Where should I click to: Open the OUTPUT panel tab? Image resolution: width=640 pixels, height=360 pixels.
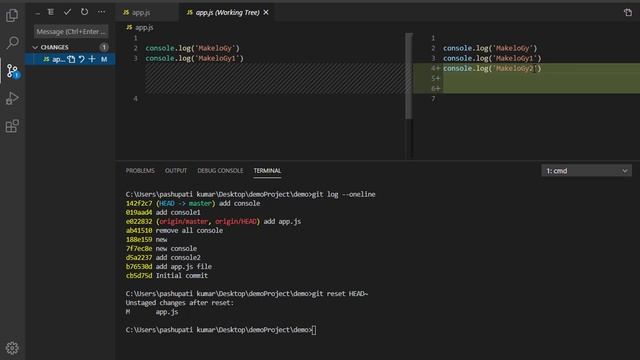(x=176, y=171)
